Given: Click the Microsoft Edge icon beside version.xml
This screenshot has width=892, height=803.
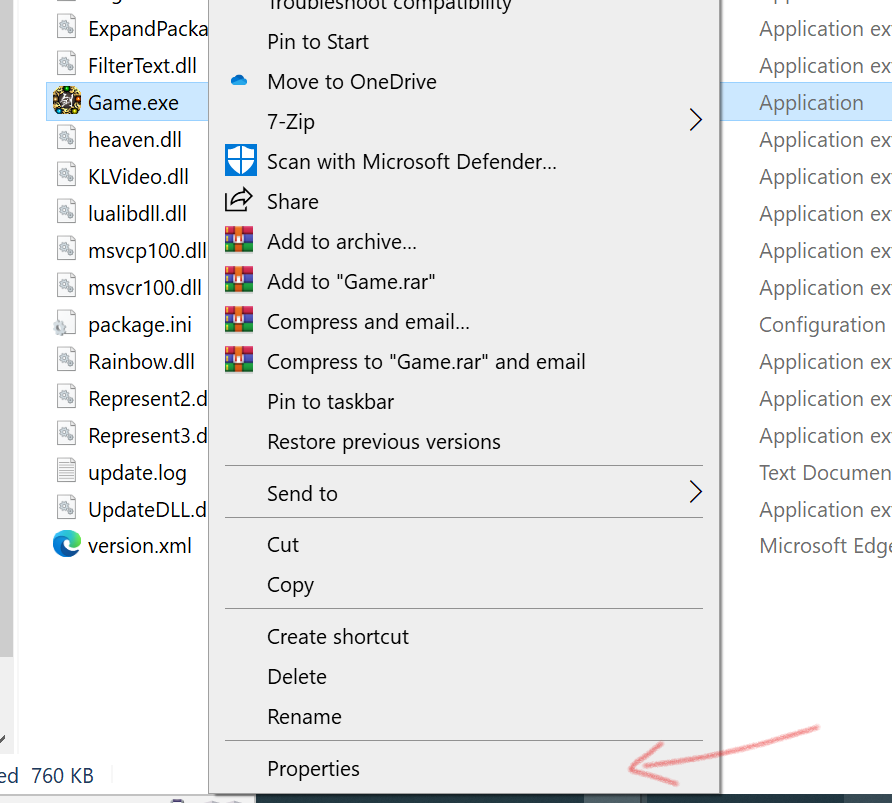Looking at the screenshot, I should click(67, 545).
